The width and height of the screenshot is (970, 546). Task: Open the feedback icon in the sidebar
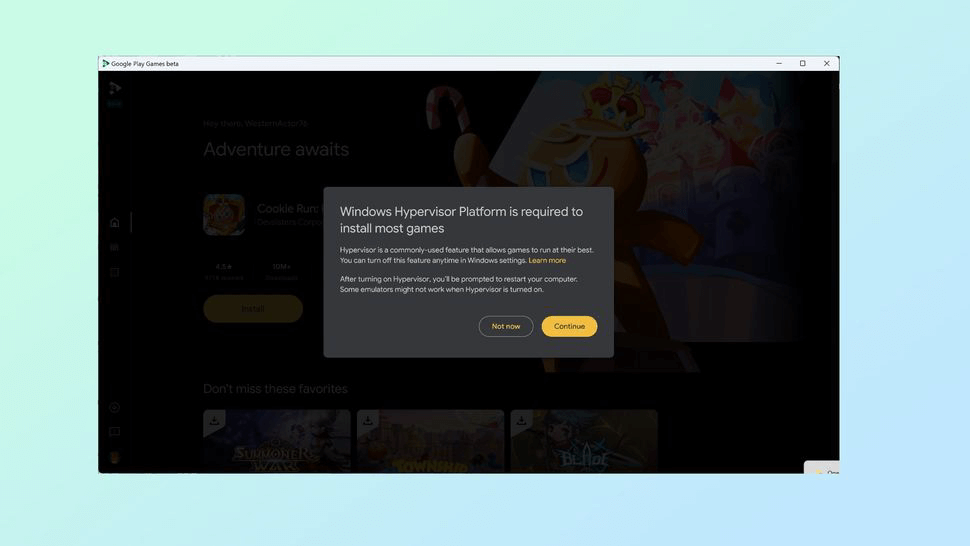[x=114, y=432]
